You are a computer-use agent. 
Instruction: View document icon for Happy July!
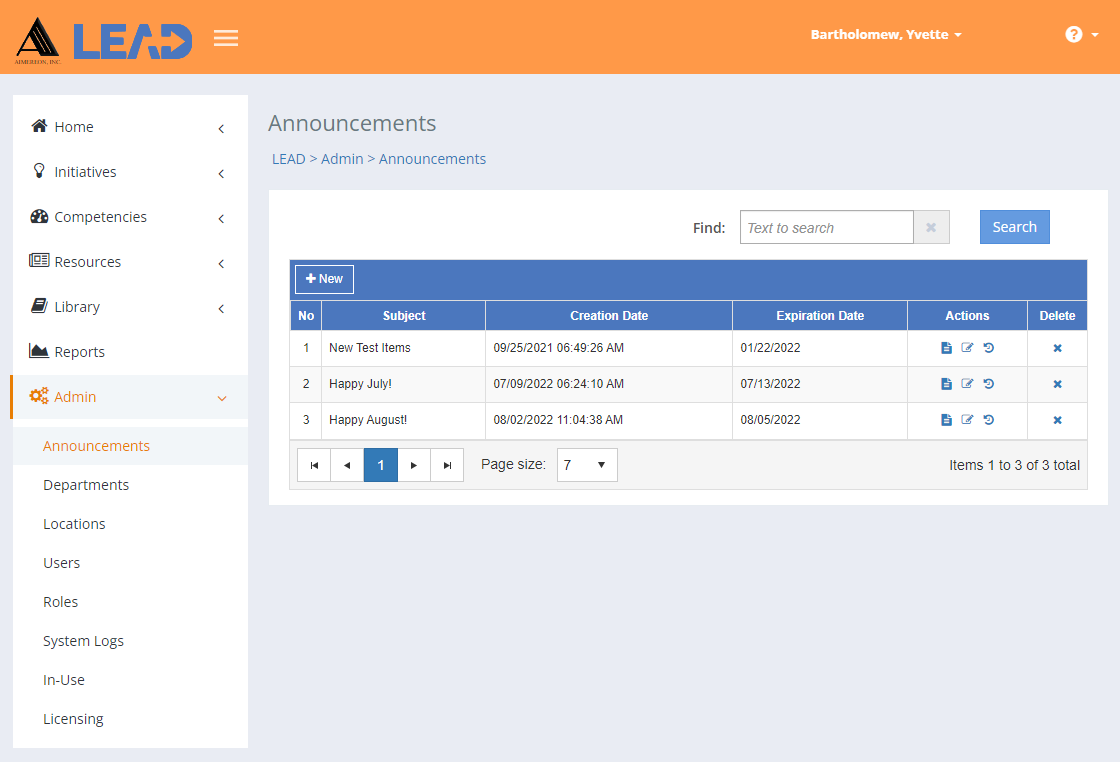946,383
